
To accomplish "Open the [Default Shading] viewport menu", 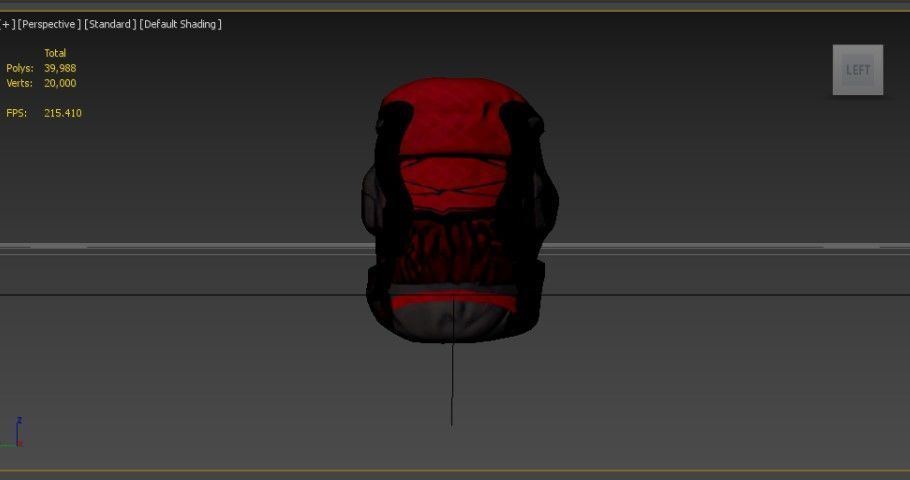I will [x=180, y=24].
